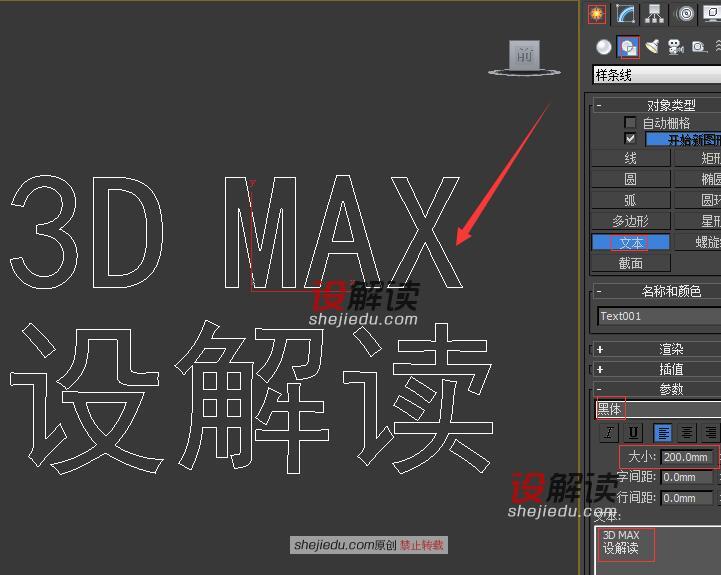Select the Space Warps wave icon
721x575 pixels.
pyautogui.click(x=718, y=46)
